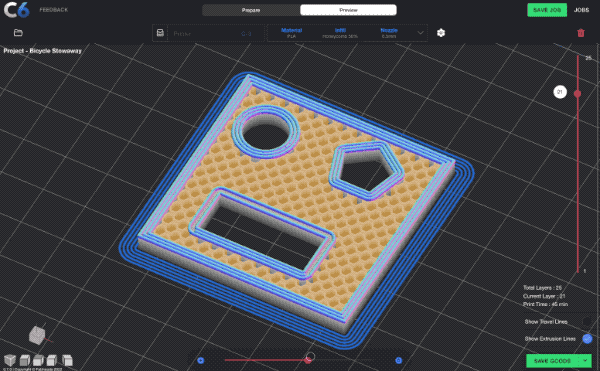600x371 pixels.
Task: Click the C6 logo
Action: click(x=16, y=10)
